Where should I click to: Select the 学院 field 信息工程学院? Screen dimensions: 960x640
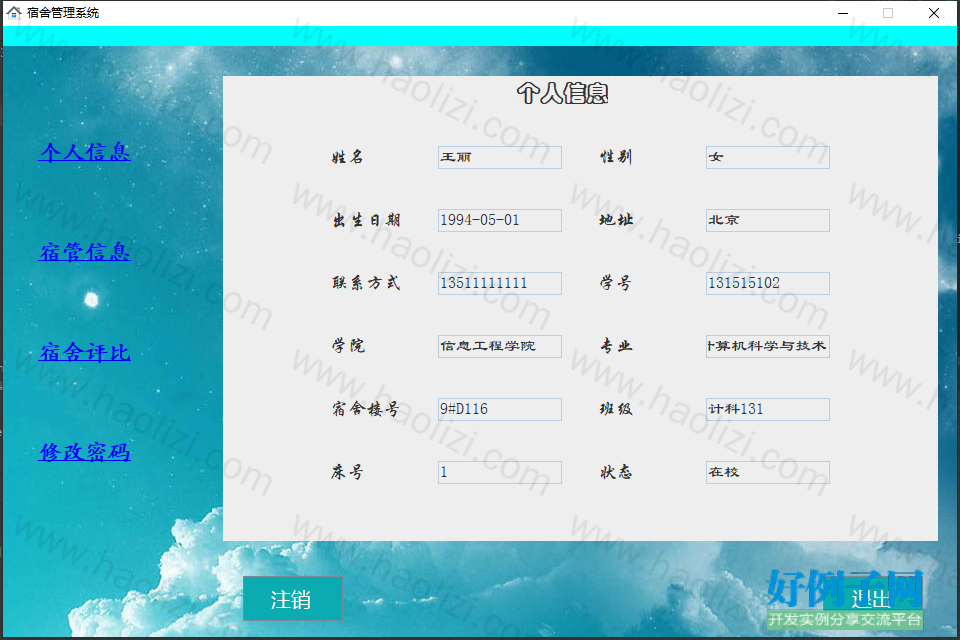500,347
